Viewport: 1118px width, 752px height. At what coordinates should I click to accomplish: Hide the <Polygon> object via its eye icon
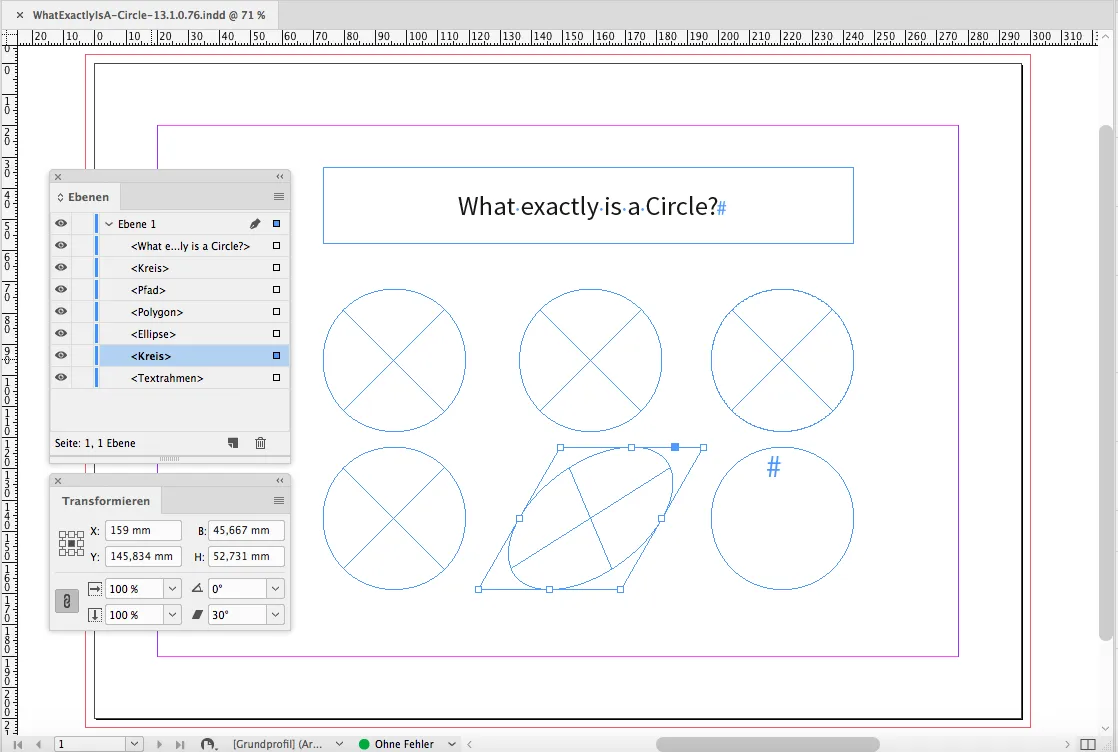tap(60, 311)
